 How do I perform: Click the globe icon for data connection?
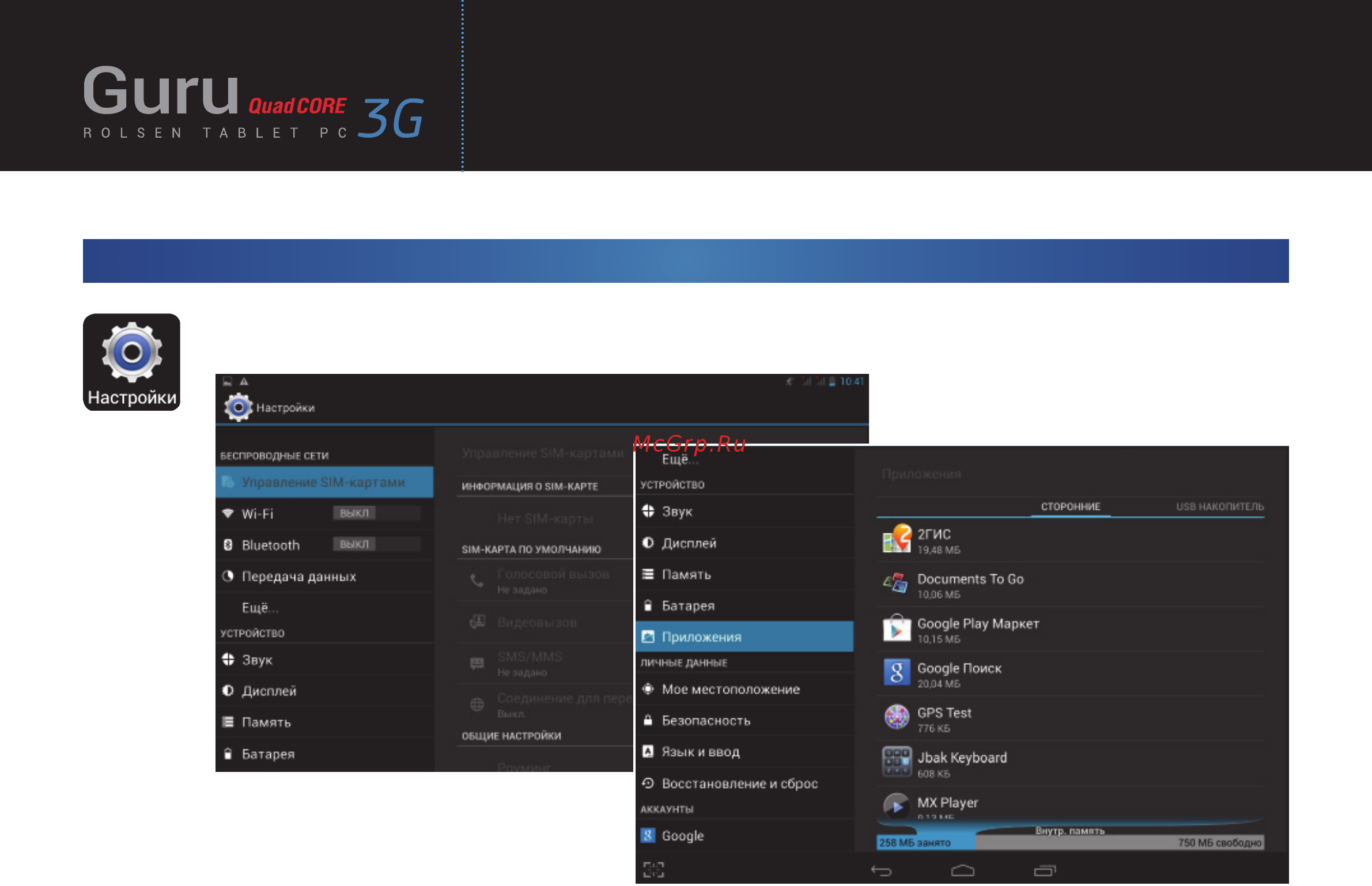click(477, 705)
